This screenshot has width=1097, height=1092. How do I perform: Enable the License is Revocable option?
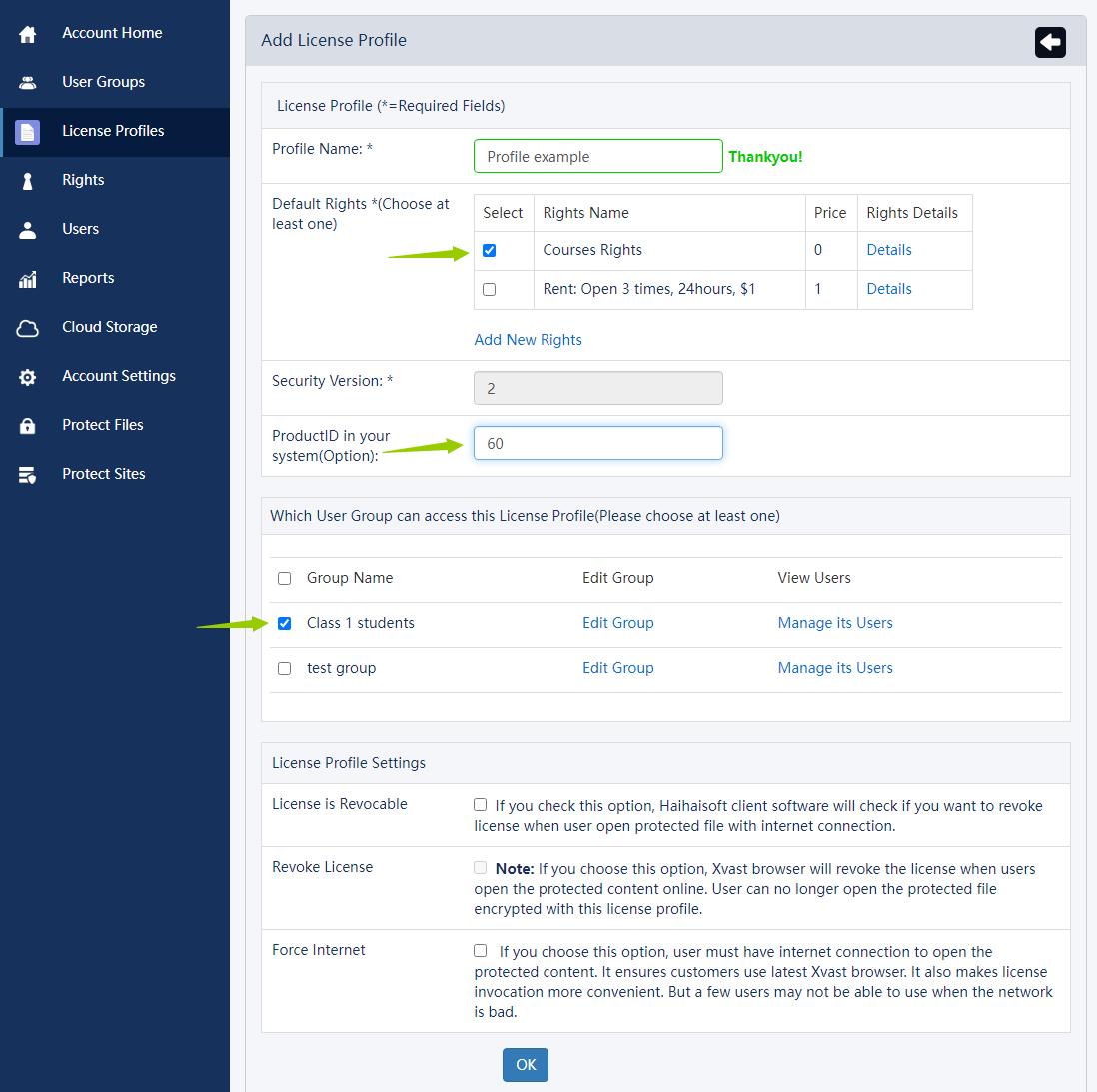(481, 805)
